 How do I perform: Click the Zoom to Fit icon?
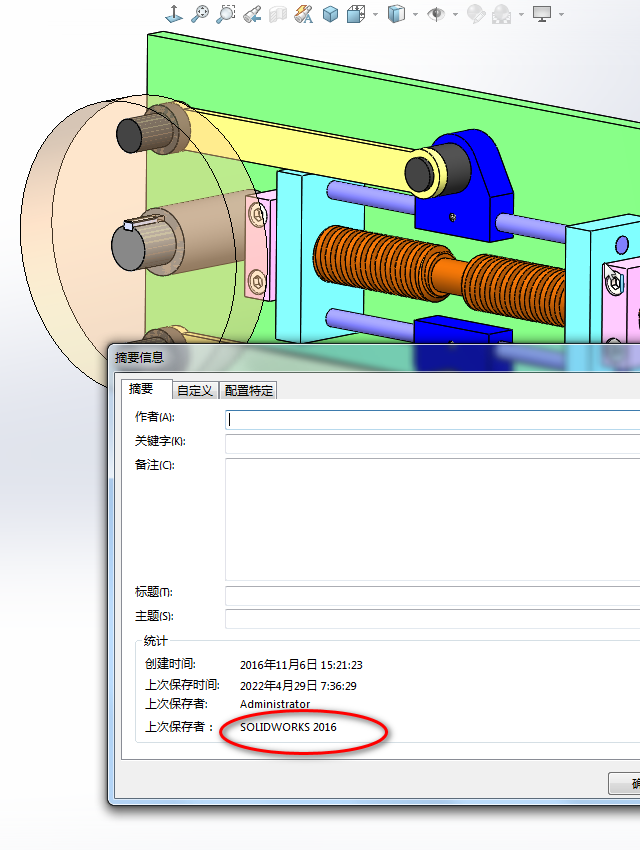pos(199,14)
